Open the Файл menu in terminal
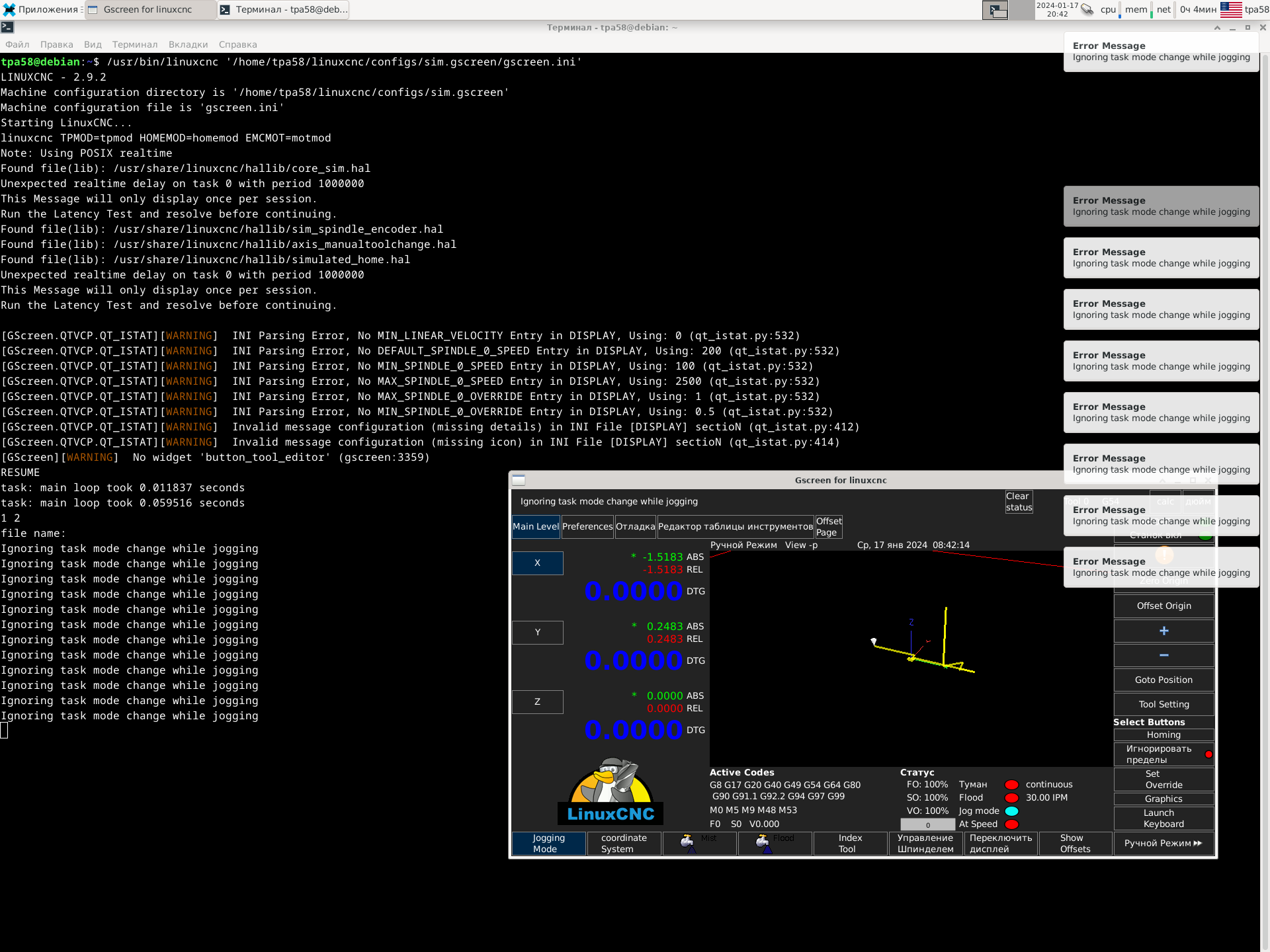Screen dimensions: 1270x952 17,44
